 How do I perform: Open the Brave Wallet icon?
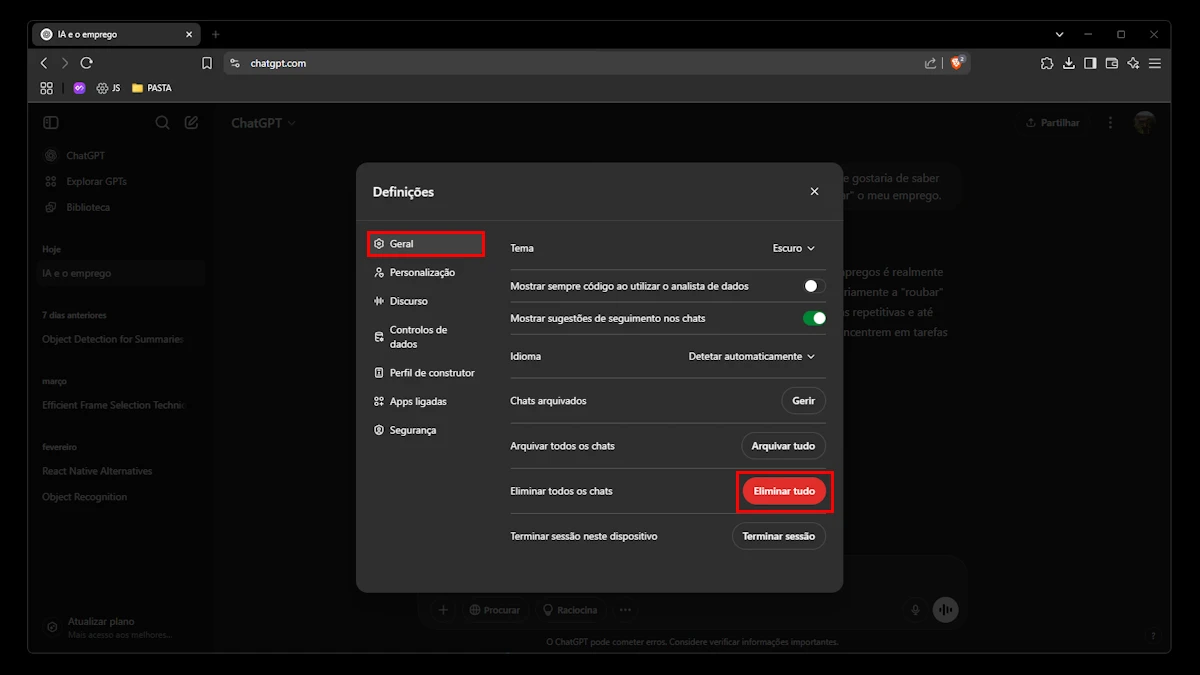tap(1112, 63)
